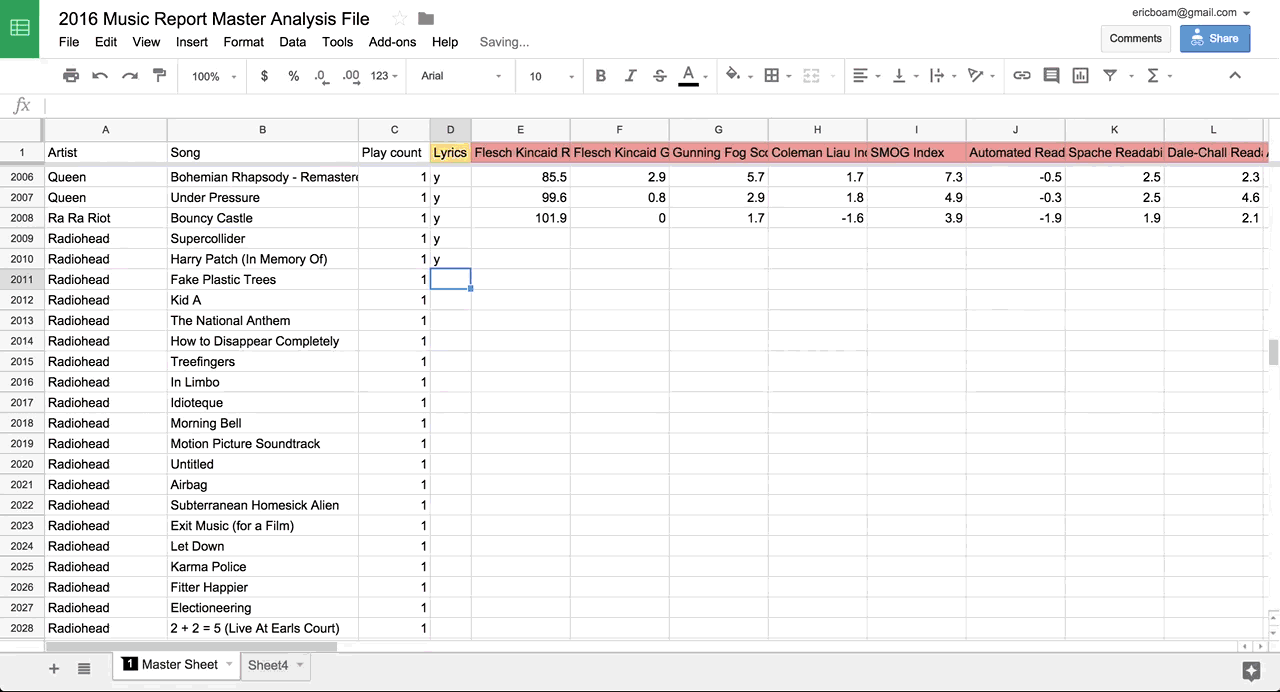Insert a chart
Image resolution: width=1280 pixels, height=692 pixels.
[x=1080, y=76]
